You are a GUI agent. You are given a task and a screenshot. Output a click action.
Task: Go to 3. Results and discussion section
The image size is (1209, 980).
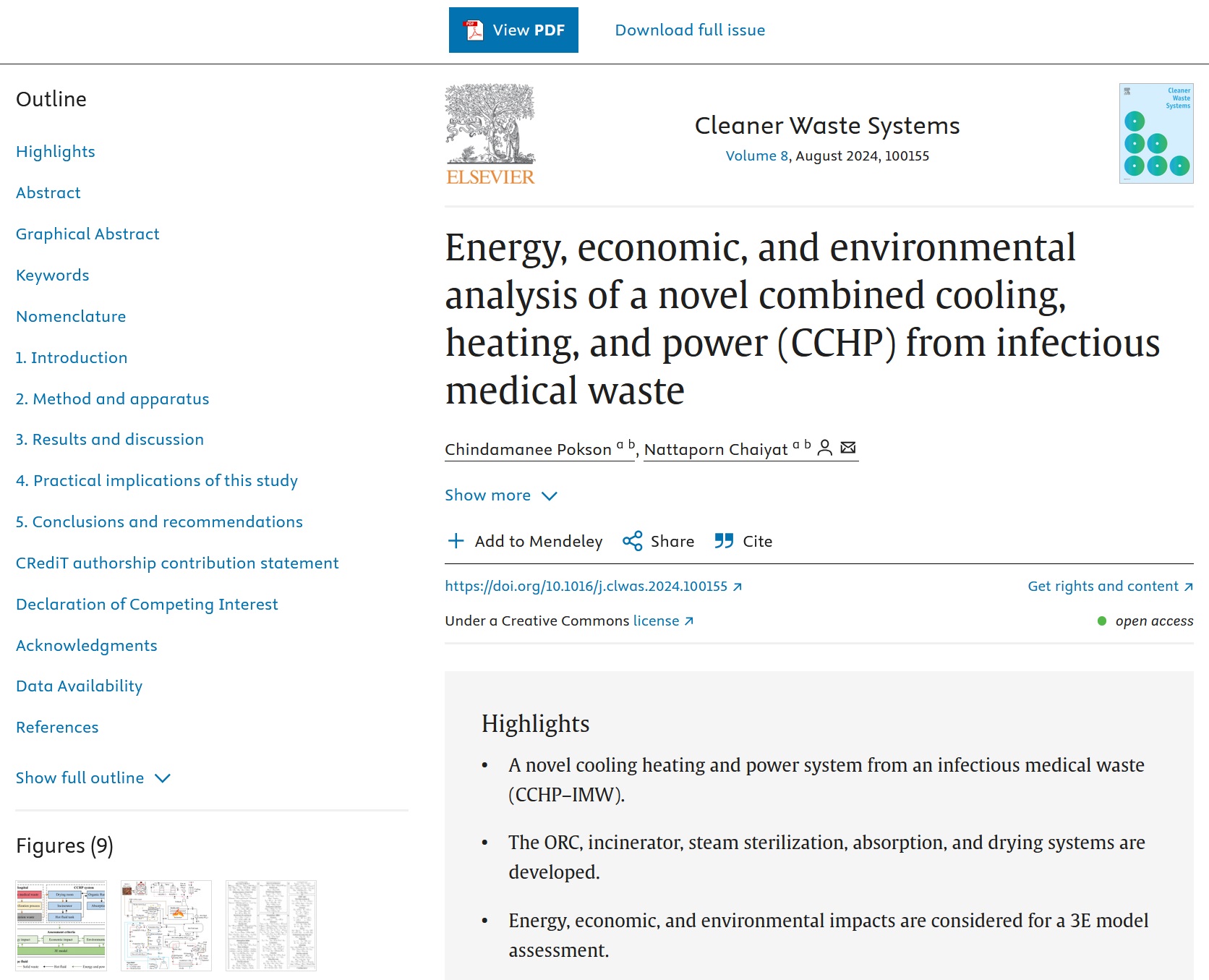coord(110,440)
